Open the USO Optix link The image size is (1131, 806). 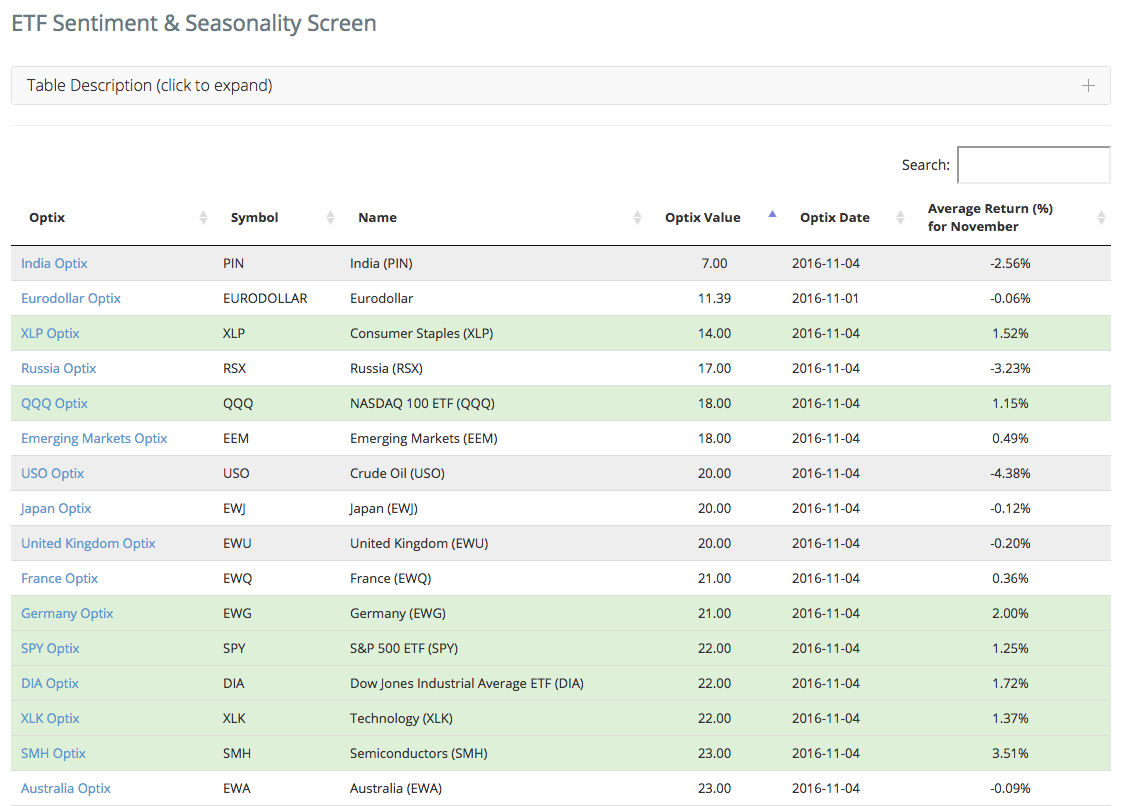coord(53,473)
